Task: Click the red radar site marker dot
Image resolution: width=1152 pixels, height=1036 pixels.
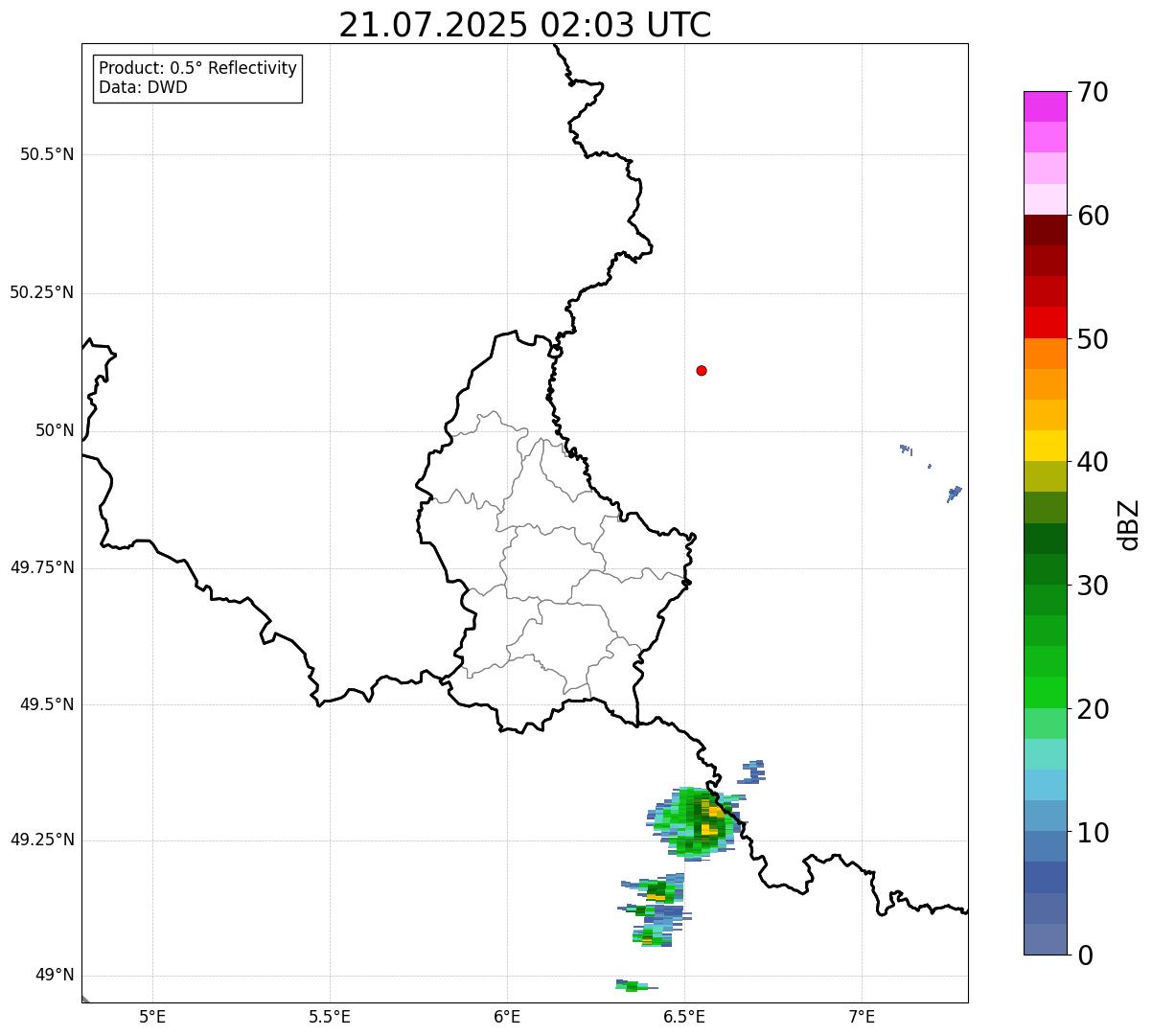Action: [x=702, y=370]
